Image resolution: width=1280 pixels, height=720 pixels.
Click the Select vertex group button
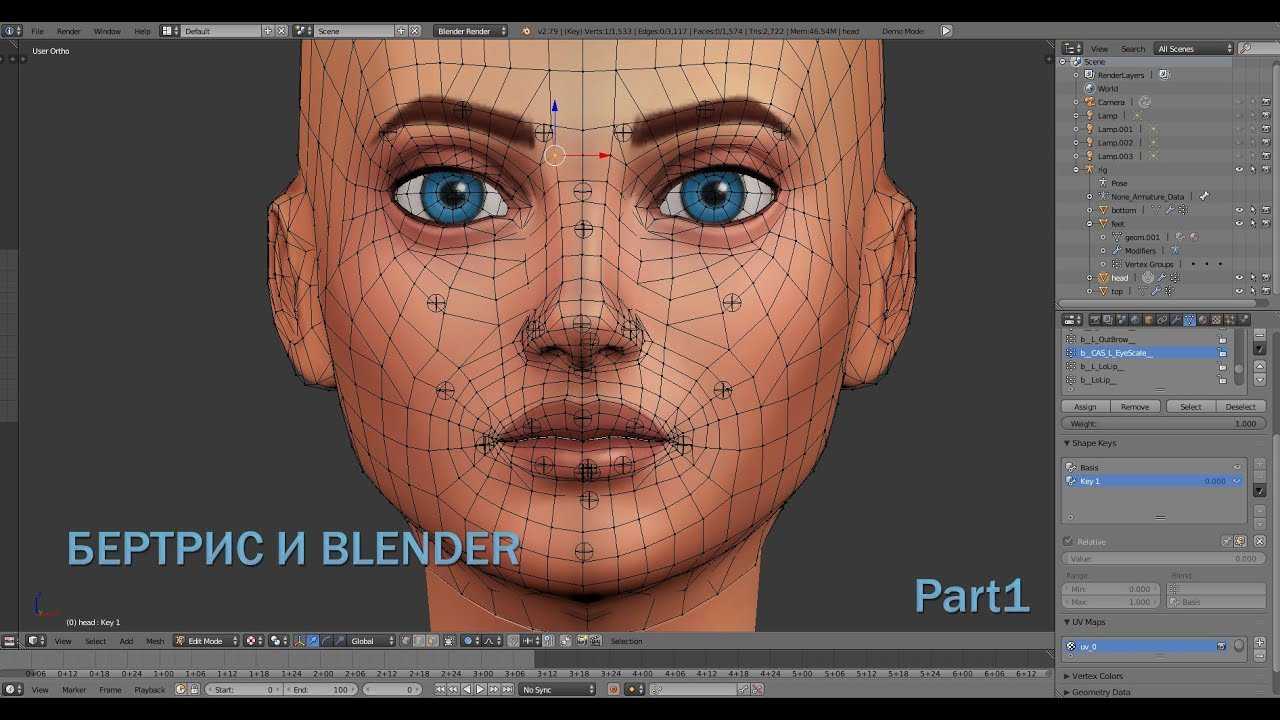click(x=1191, y=407)
